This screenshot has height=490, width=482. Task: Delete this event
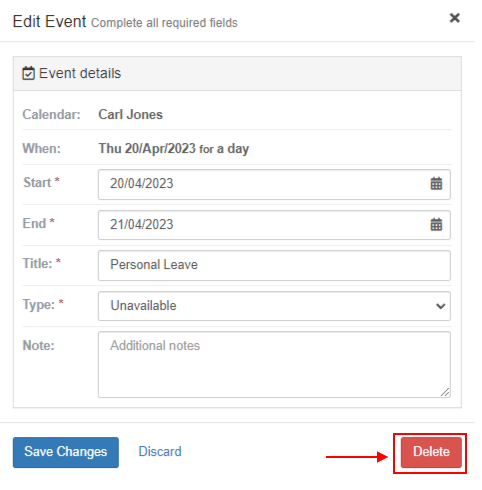(431, 452)
